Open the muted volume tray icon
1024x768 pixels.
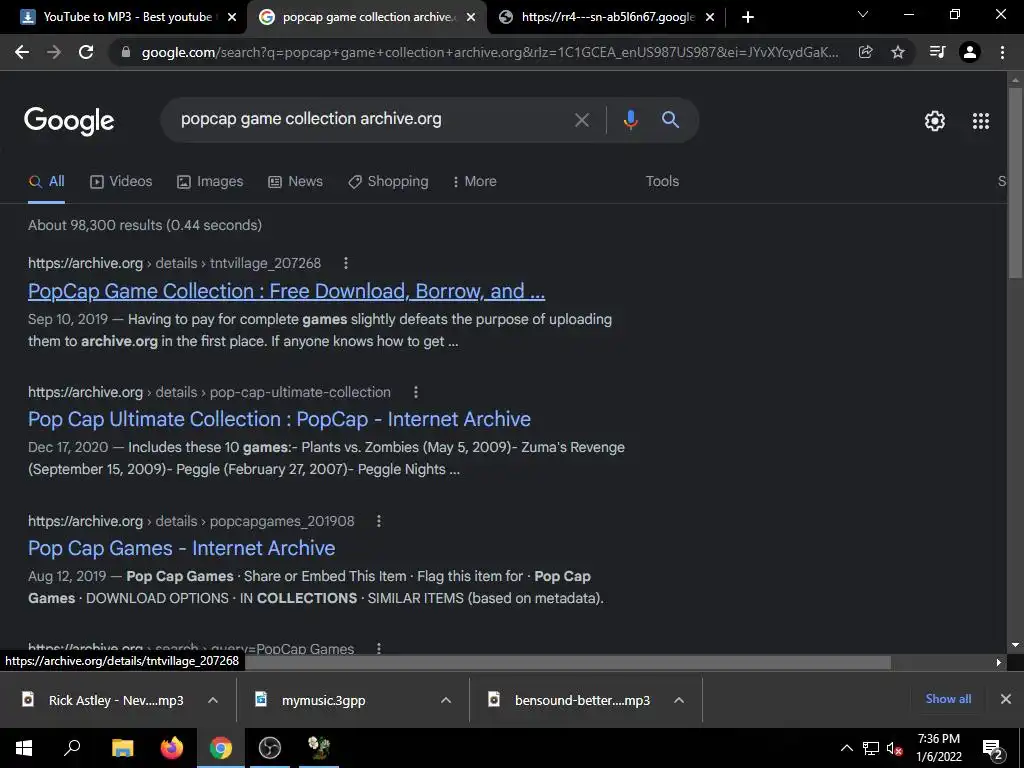(894, 748)
